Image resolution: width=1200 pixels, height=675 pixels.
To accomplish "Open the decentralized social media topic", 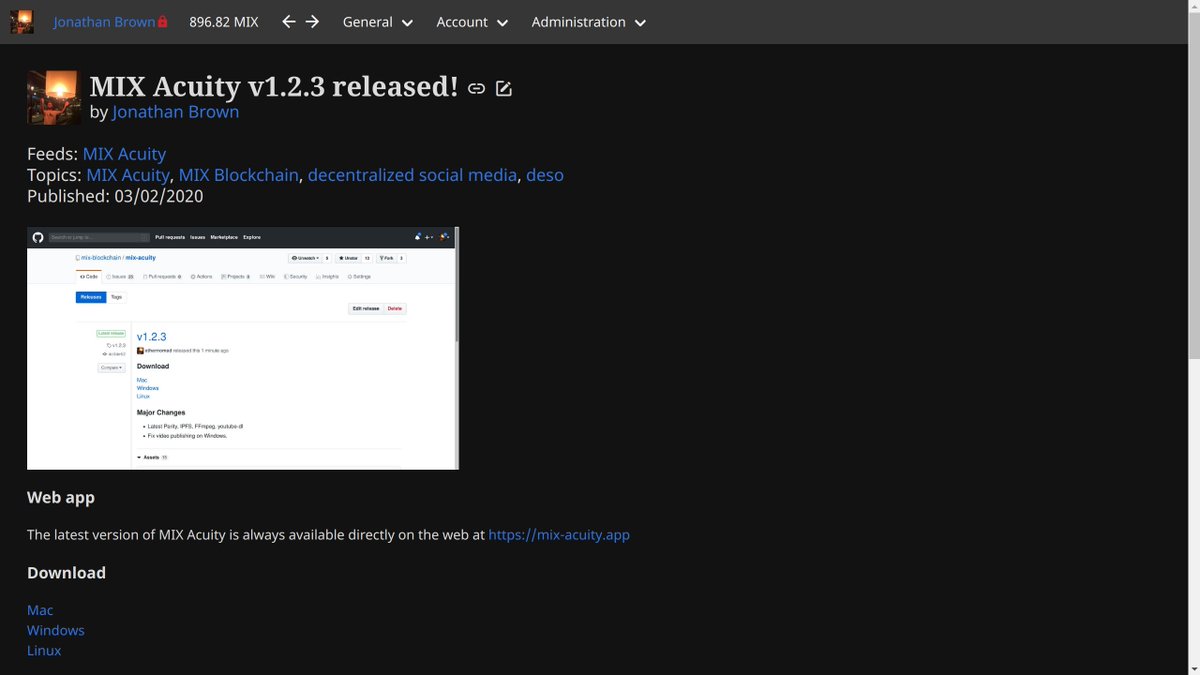I will click(x=412, y=175).
